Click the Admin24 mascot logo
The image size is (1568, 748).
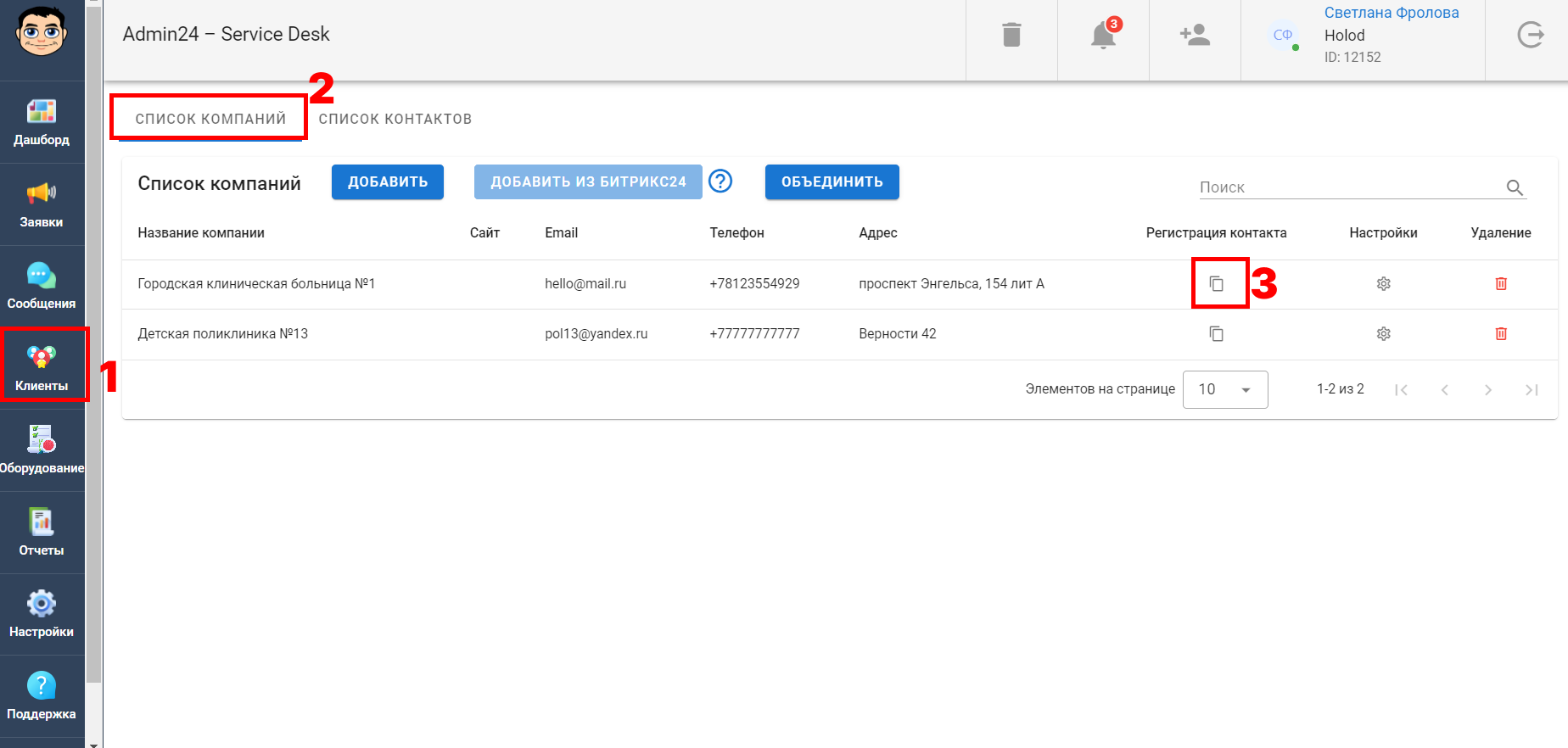pyautogui.click(x=41, y=32)
